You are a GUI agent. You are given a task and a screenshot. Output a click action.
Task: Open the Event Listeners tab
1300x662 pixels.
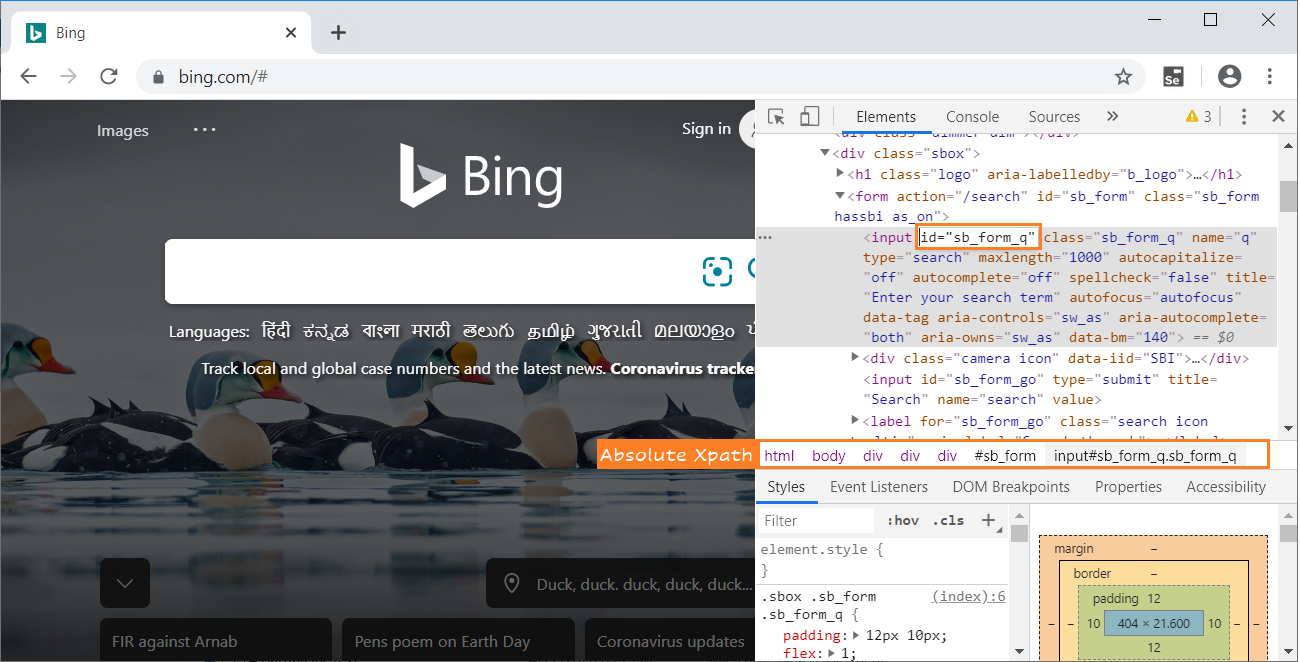tap(879, 487)
